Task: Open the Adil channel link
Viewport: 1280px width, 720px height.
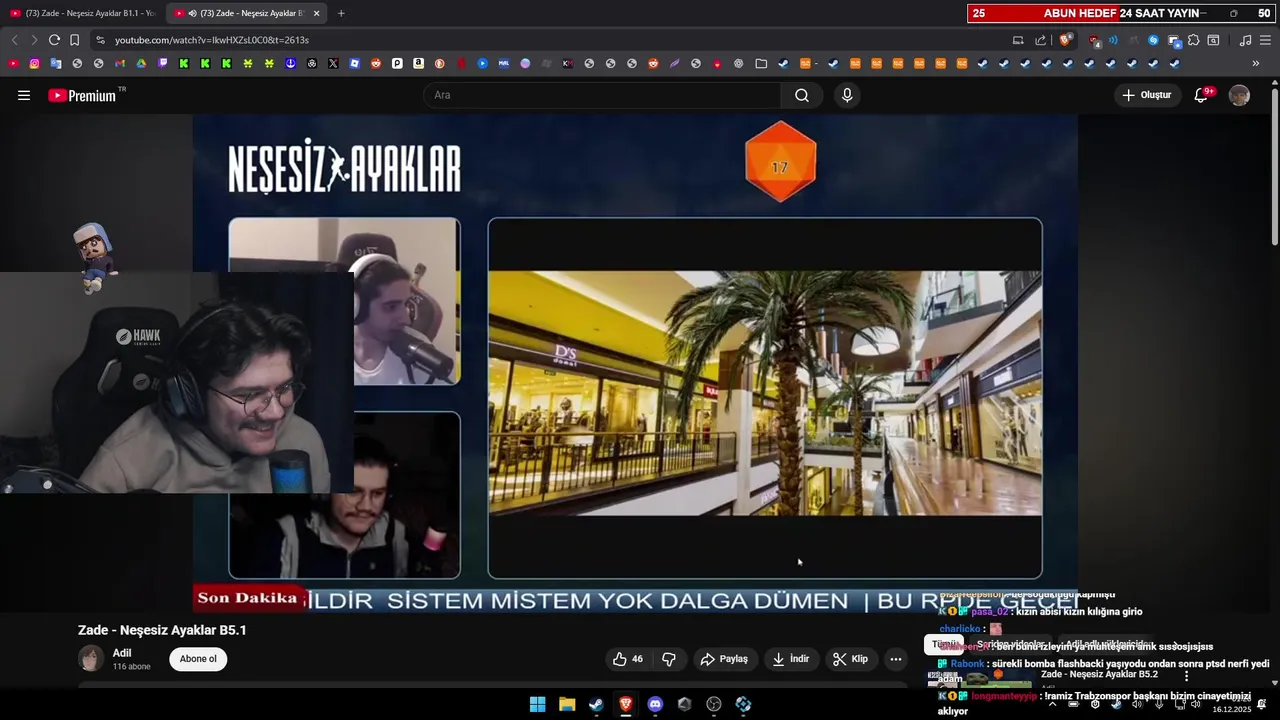Action: coord(122,653)
